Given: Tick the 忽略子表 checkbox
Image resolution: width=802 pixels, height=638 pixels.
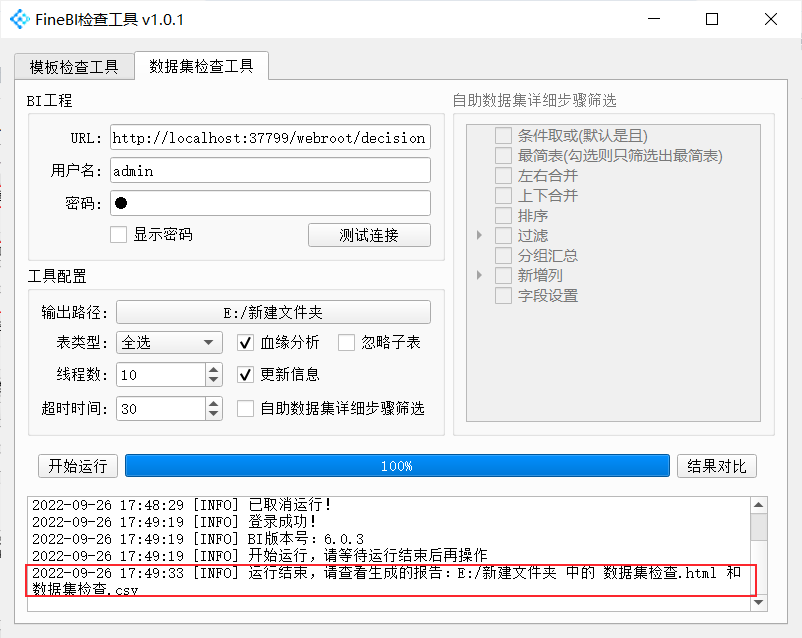Looking at the screenshot, I should coord(346,342).
